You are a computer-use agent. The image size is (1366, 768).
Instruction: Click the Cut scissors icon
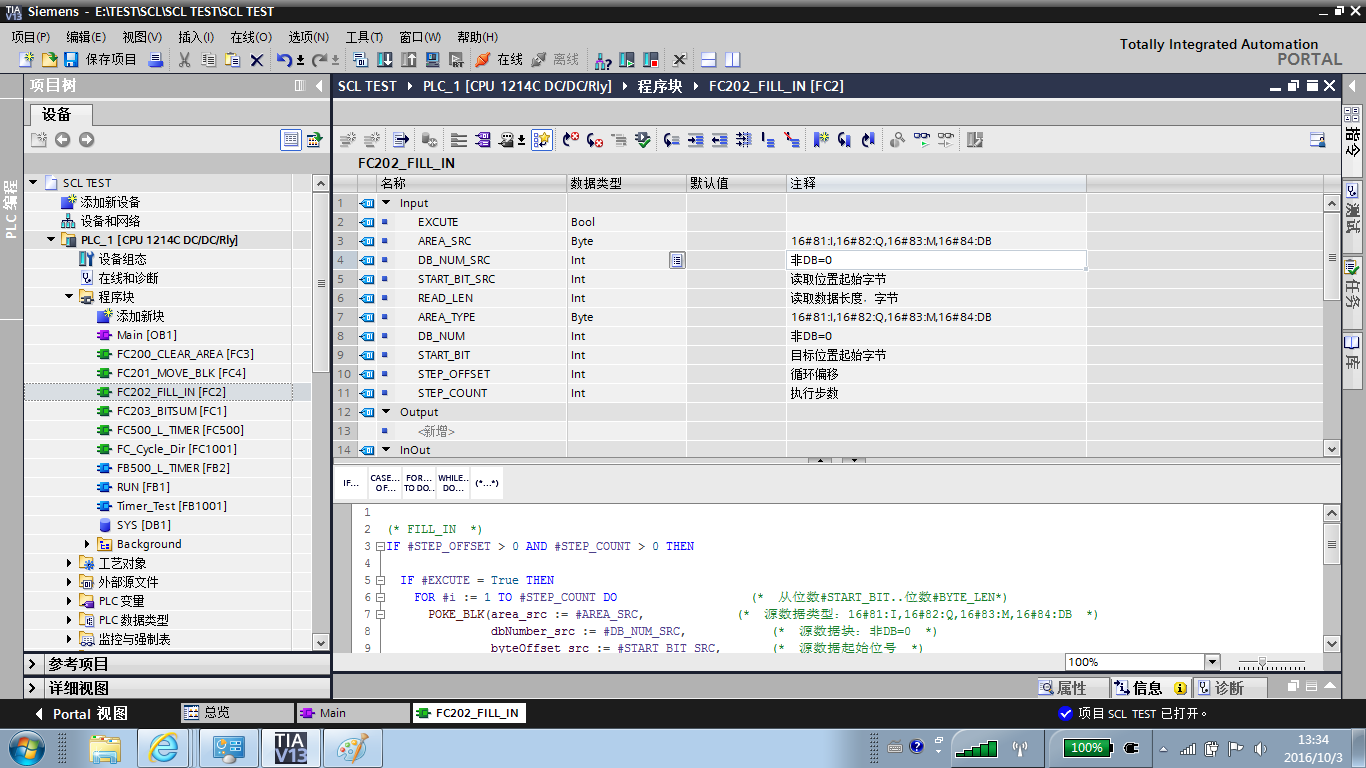184,60
